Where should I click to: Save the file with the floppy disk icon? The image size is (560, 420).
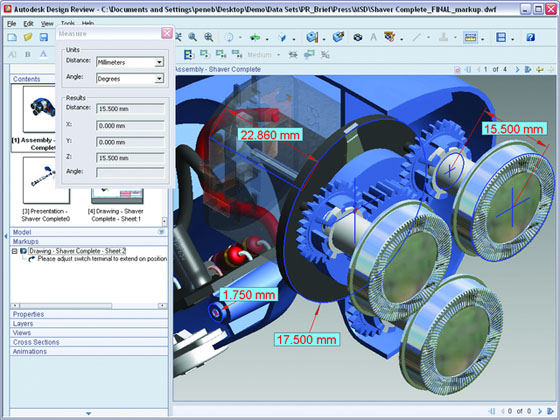(44, 37)
